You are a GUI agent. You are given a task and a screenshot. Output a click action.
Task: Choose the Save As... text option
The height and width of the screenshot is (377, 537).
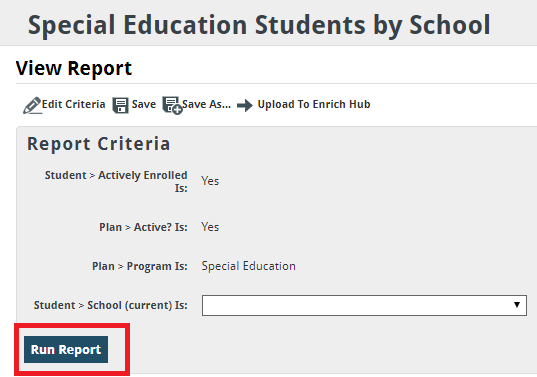coord(207,104)
